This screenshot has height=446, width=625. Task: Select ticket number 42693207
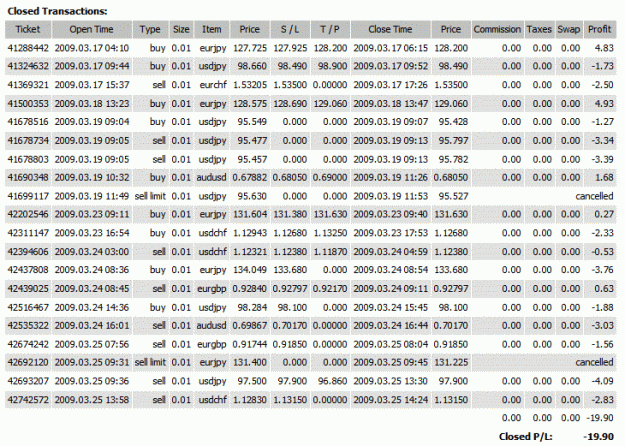click(28, 381)
